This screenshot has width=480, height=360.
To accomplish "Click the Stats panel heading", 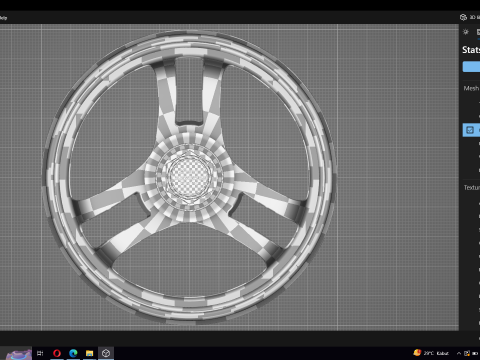I will 471,50.
